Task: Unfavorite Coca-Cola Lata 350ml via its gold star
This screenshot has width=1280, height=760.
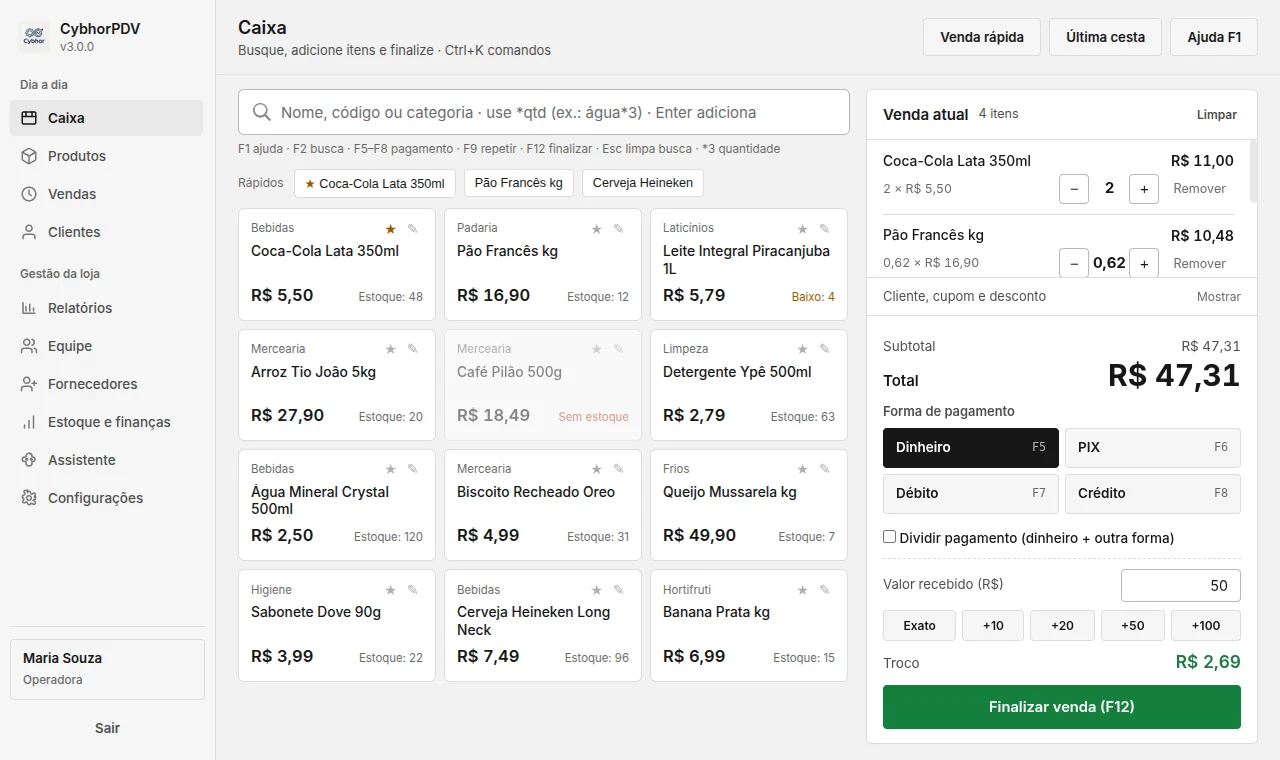Action: click(x=391, y=229)
